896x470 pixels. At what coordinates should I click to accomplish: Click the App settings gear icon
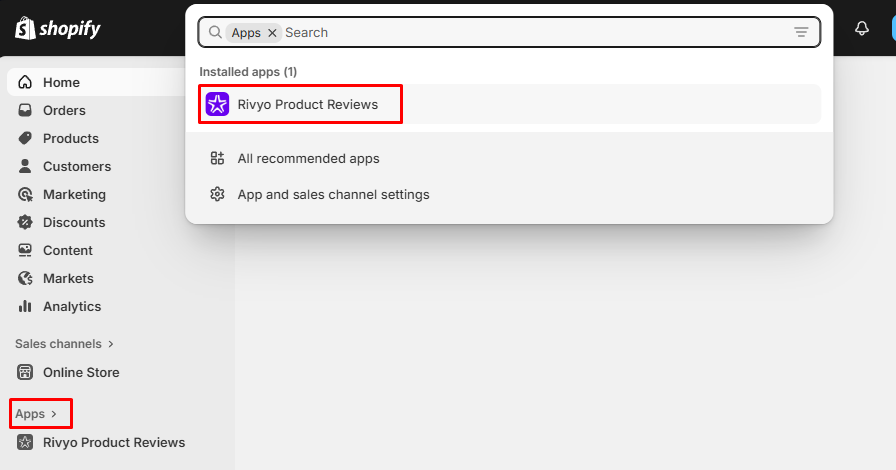coord(217,194)
